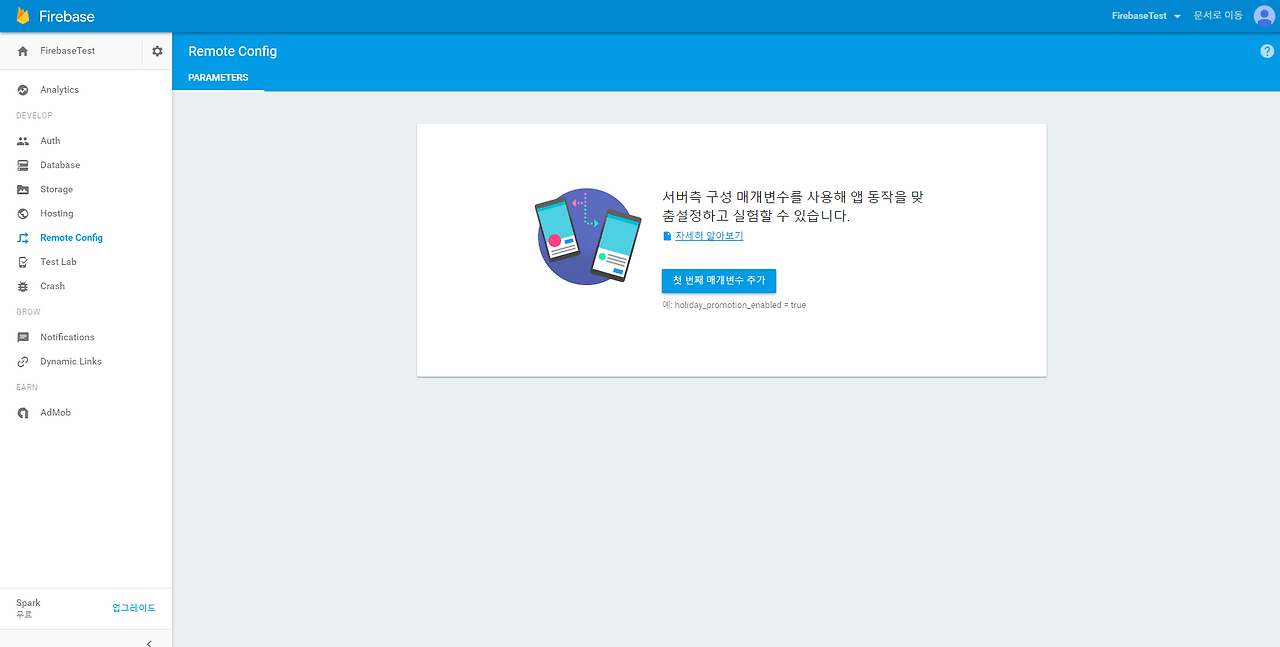Click the 무료 plan price label
The width and height of the screenshot is (1280, 647).
pos(24,615)
